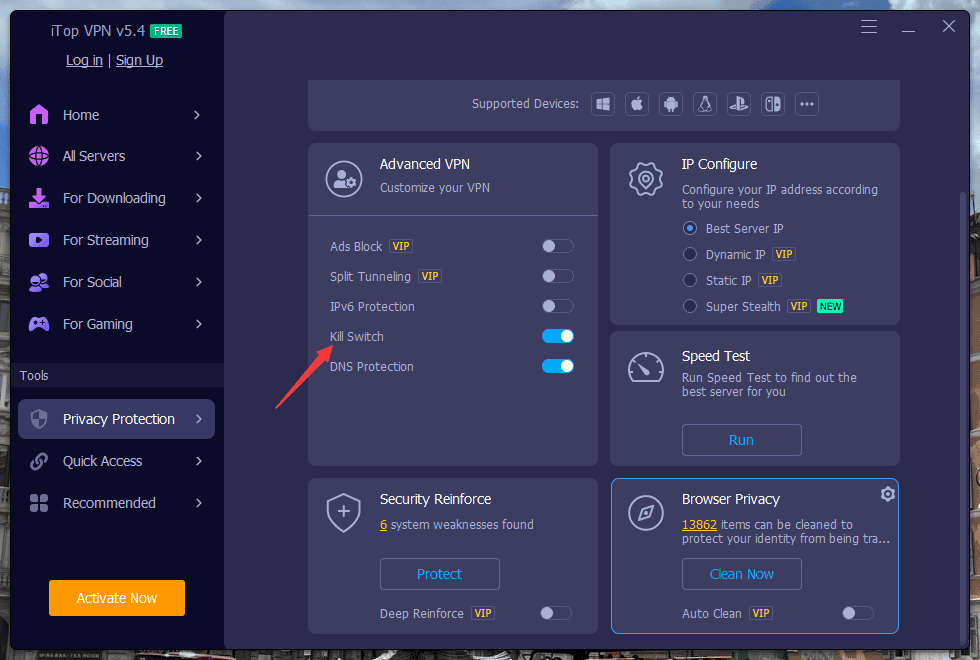Click the Recommended grid icon
Screen dimensions: 980x660
pos(39,503)
